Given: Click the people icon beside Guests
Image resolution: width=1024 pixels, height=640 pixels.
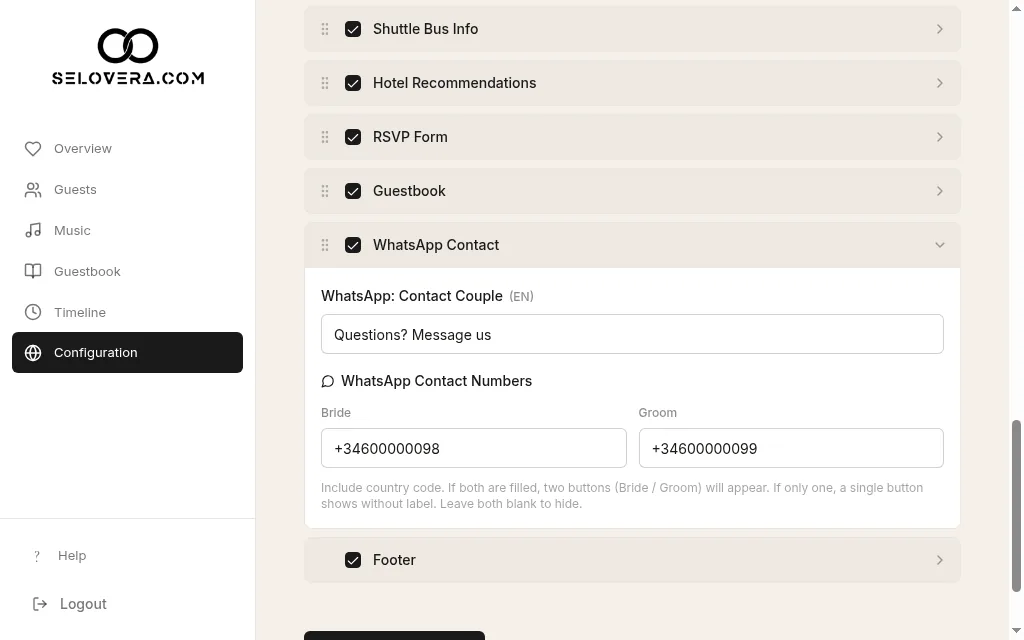Looking at the screenshot, I should tap(33, 190).
